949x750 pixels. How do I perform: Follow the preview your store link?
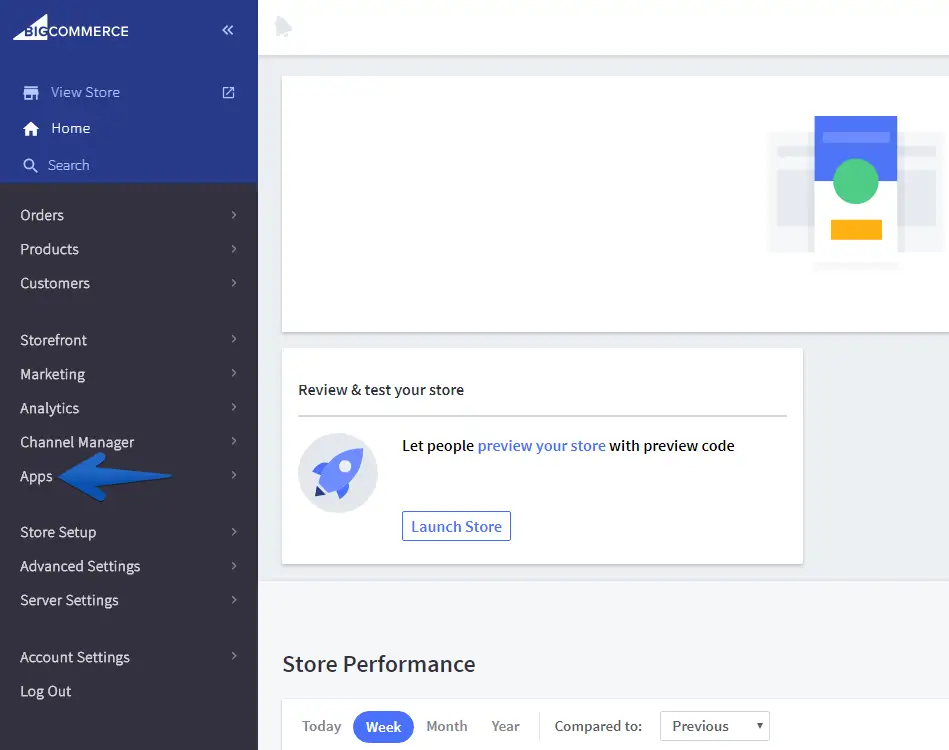tap(541, 446)
